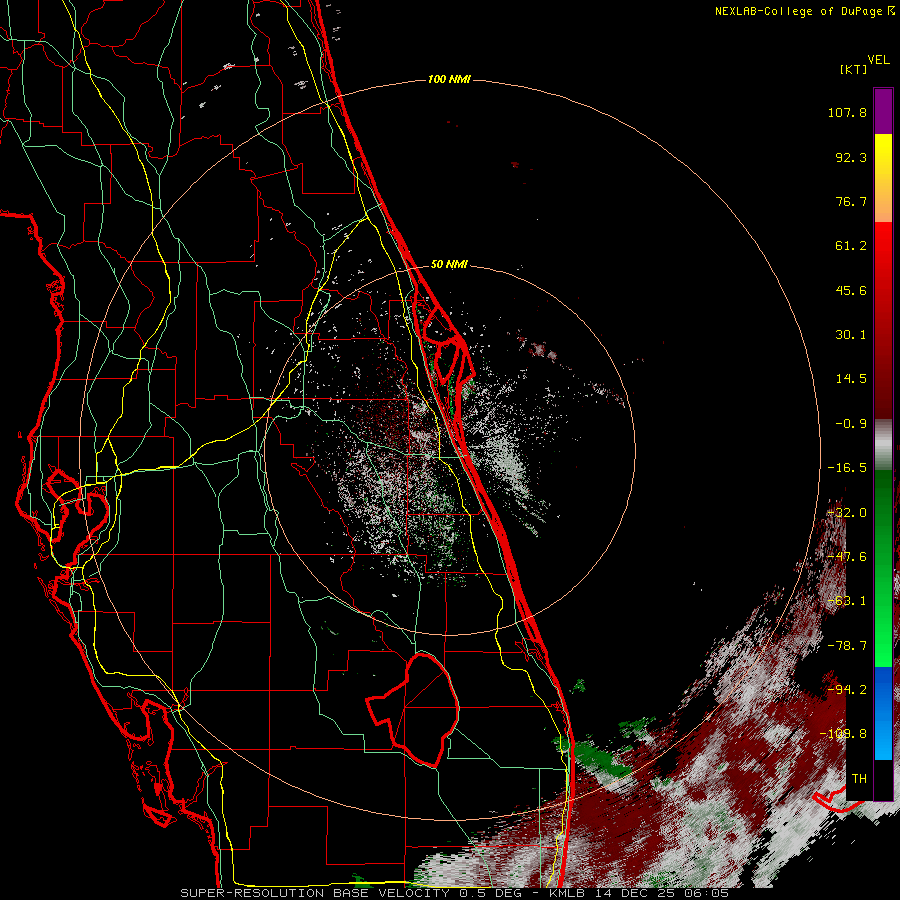This screenshot has width=900, height=900.
Task: Pick the purple segment of color bar
Action: click(883, 111)
